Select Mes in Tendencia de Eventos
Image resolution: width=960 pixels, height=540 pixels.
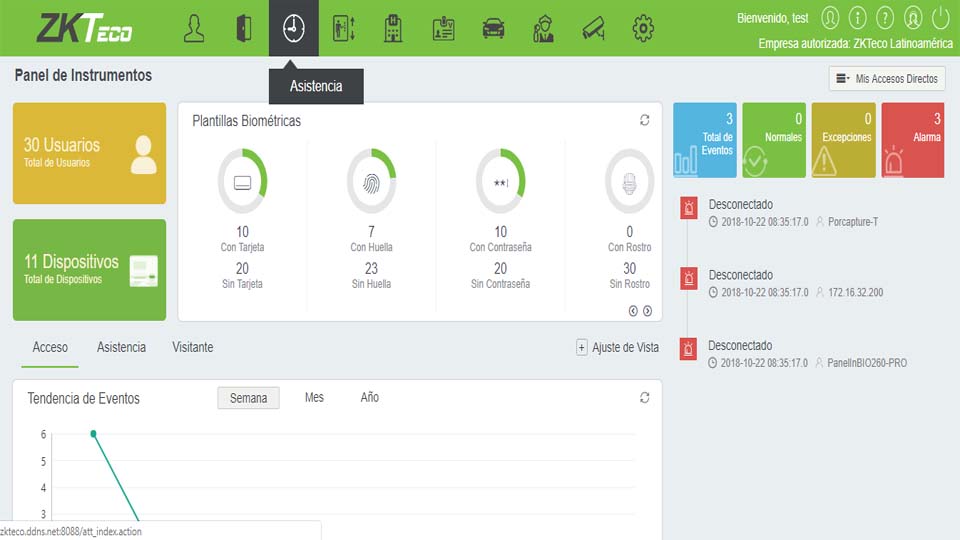(314, 397)
